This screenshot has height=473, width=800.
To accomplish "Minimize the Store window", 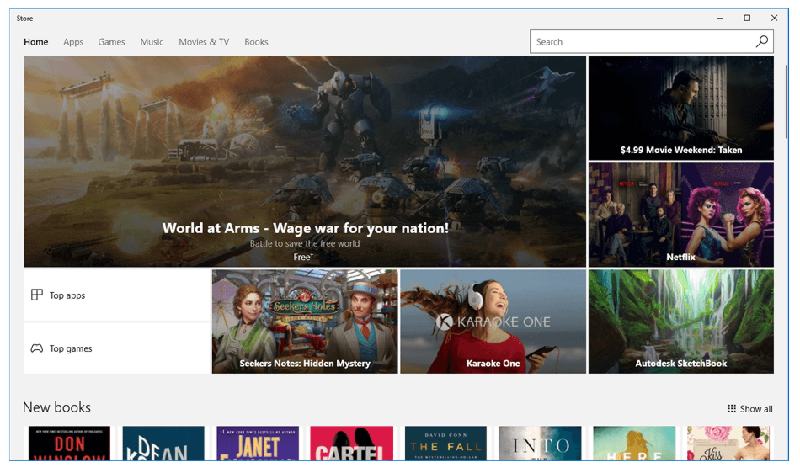I will [720, 18].
